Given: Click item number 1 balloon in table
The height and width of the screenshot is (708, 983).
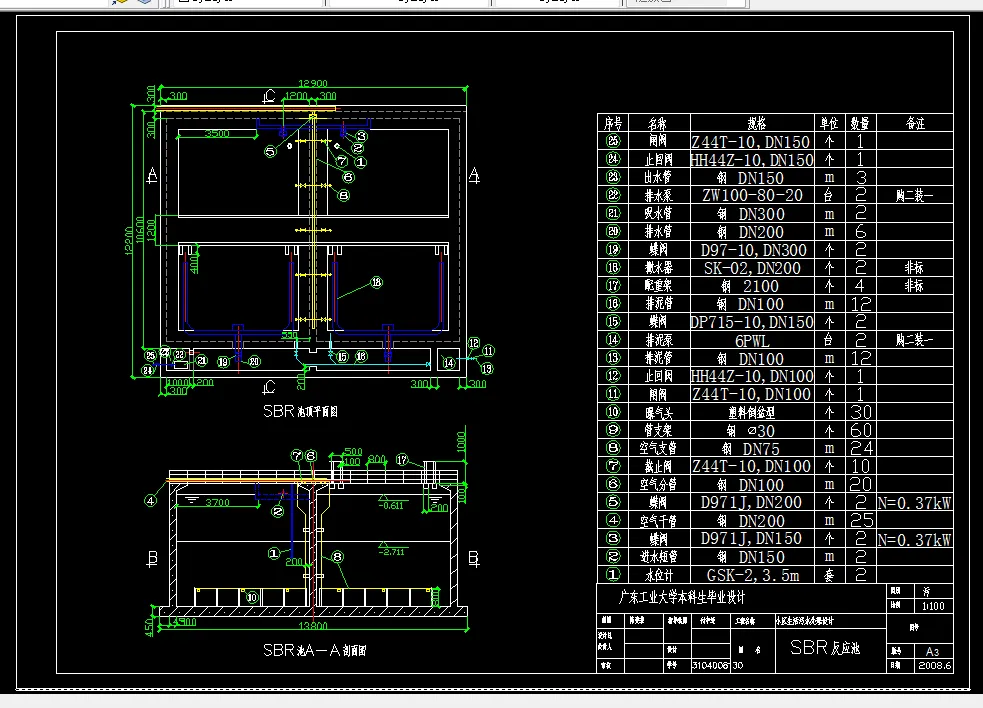Looking at the screenshot, I should [x=613, y=574].
